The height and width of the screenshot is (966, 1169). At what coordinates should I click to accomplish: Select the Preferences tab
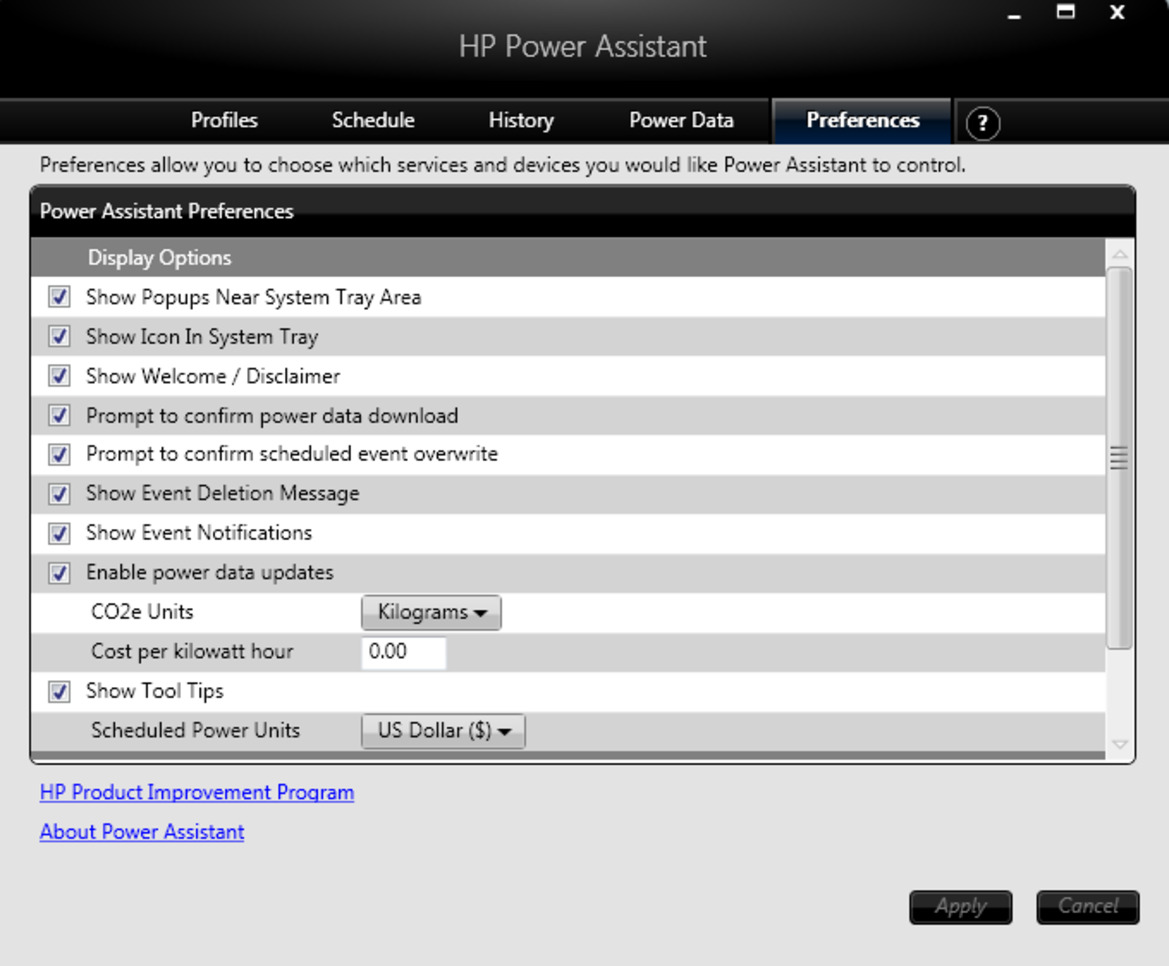[x=863, y=121]
